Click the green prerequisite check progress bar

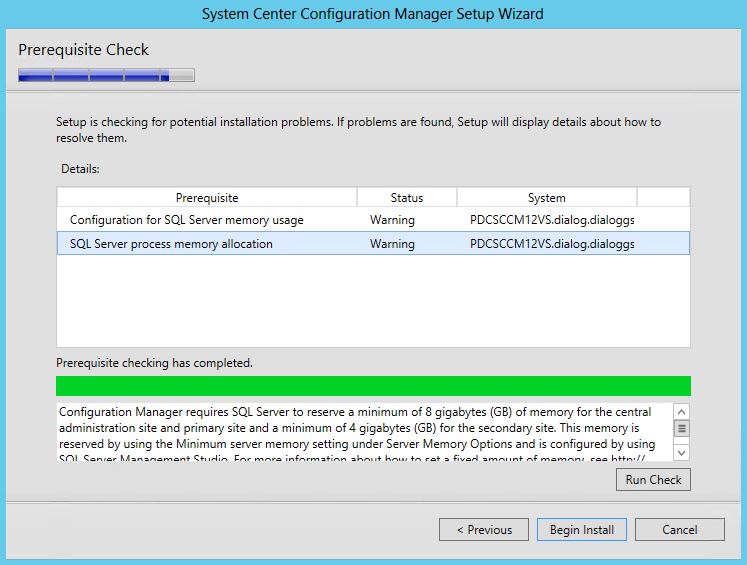click(x=373, y=386)
